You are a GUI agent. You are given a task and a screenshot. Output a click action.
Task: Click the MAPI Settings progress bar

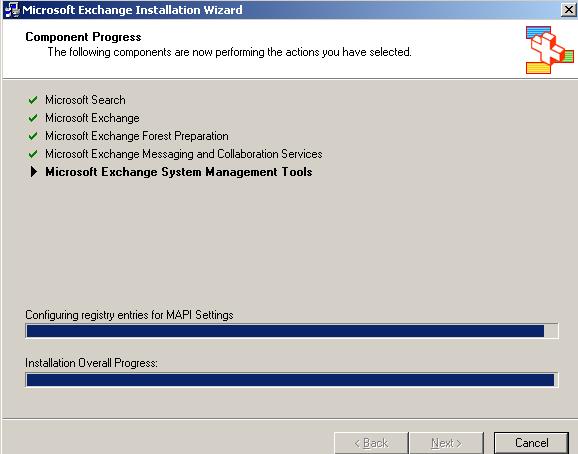pos(292,331)
